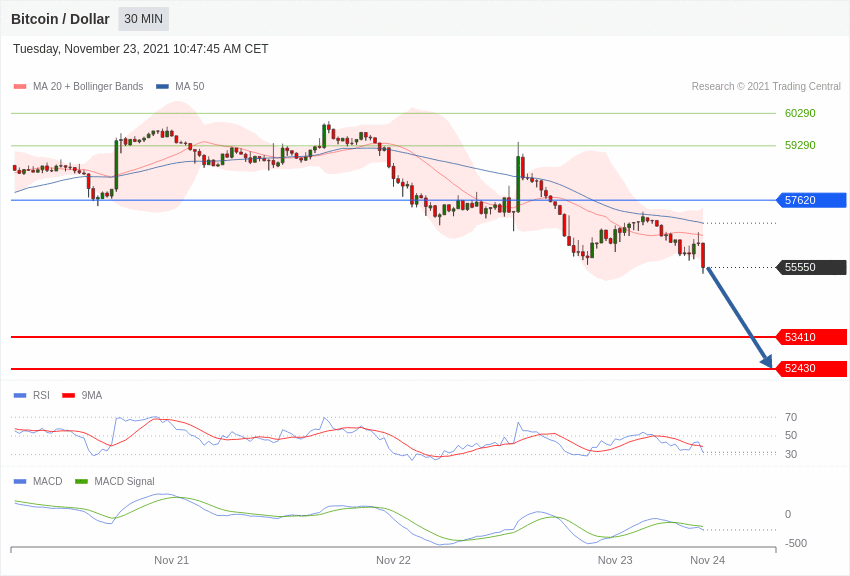Click the 60290 resistance level label

click(x=800, y=113)
